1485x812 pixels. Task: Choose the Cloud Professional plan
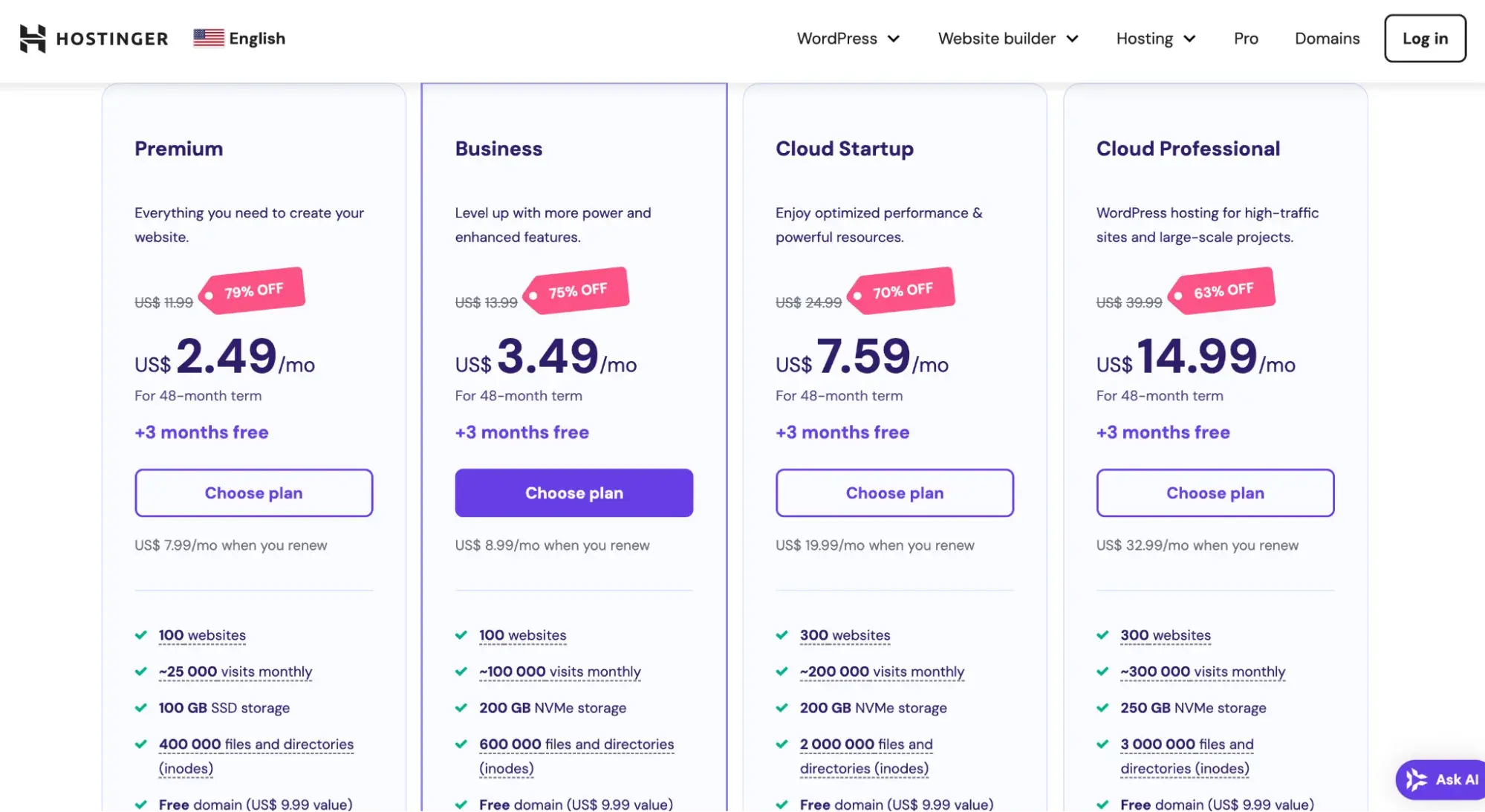1215,493
